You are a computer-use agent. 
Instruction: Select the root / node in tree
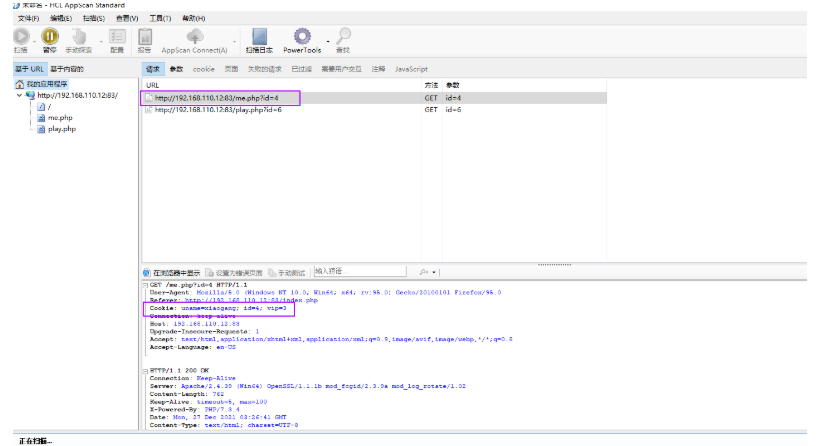[49, 106]
